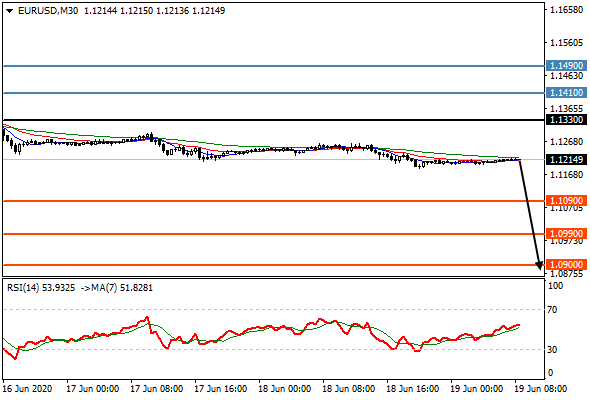Click the RSI level 70 dashed line
Image resolution: width=590 pixels, height=400 pixels.
274,310
